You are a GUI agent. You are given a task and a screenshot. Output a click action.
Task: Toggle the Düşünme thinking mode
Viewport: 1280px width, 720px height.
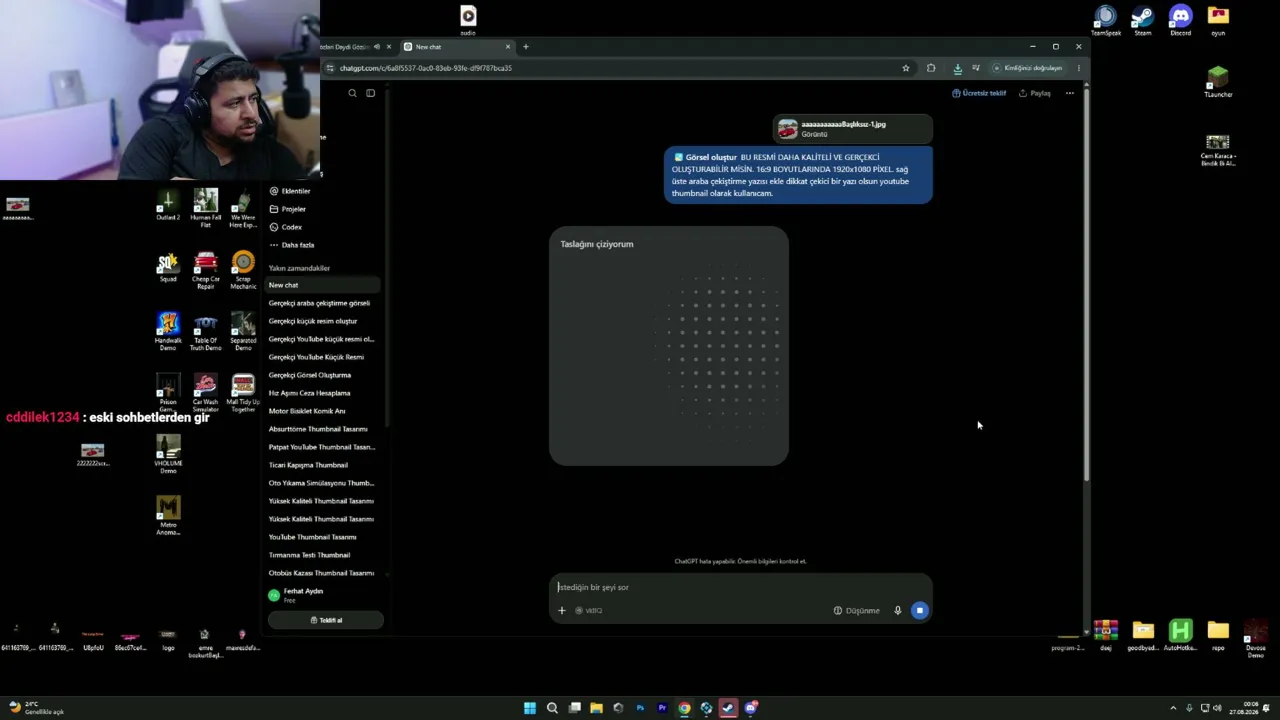click(857, 610)
